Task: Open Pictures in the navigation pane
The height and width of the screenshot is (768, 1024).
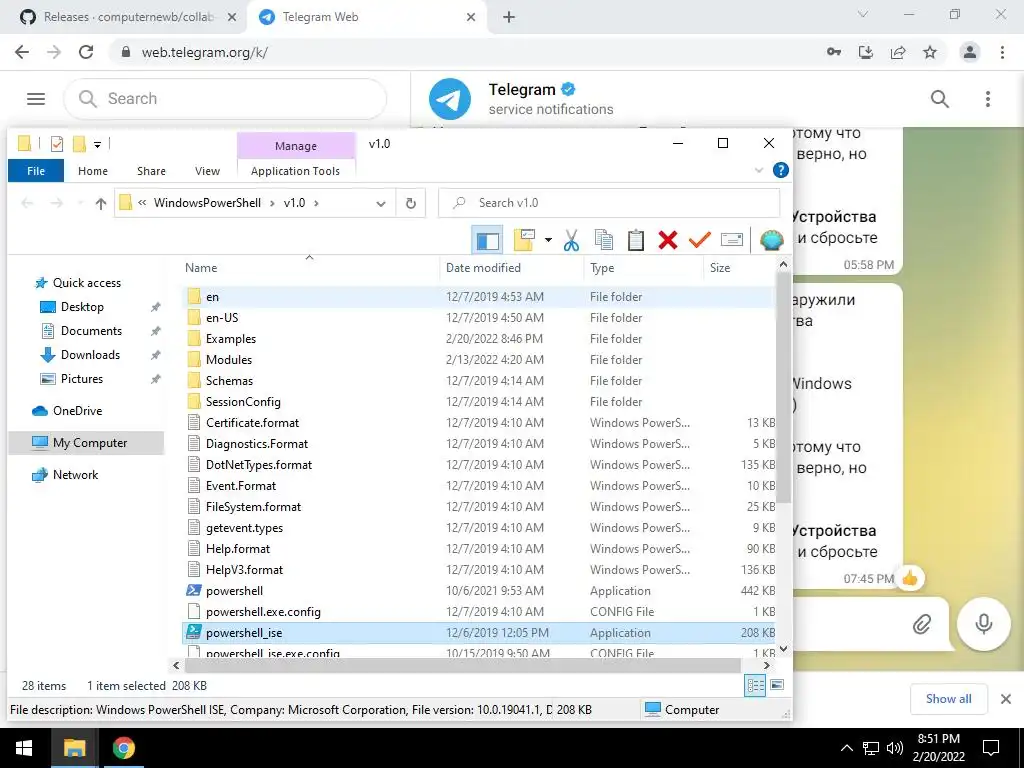Action: click(82, 379)
